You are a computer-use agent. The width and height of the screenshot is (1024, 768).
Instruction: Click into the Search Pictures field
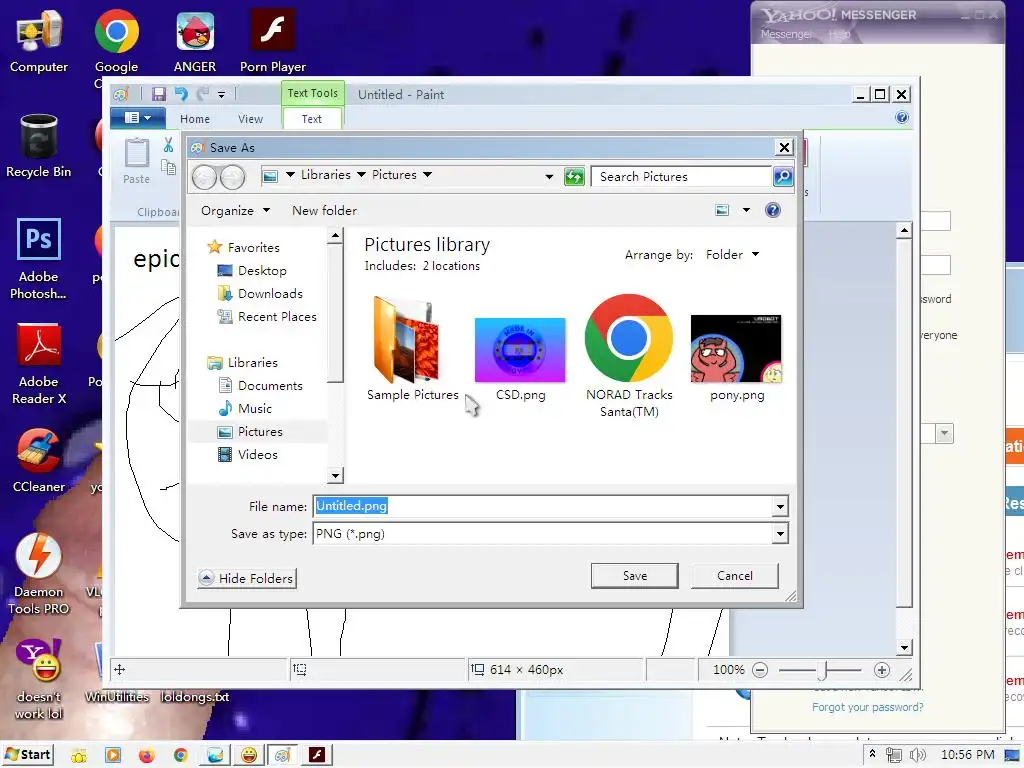coord(680,176)
